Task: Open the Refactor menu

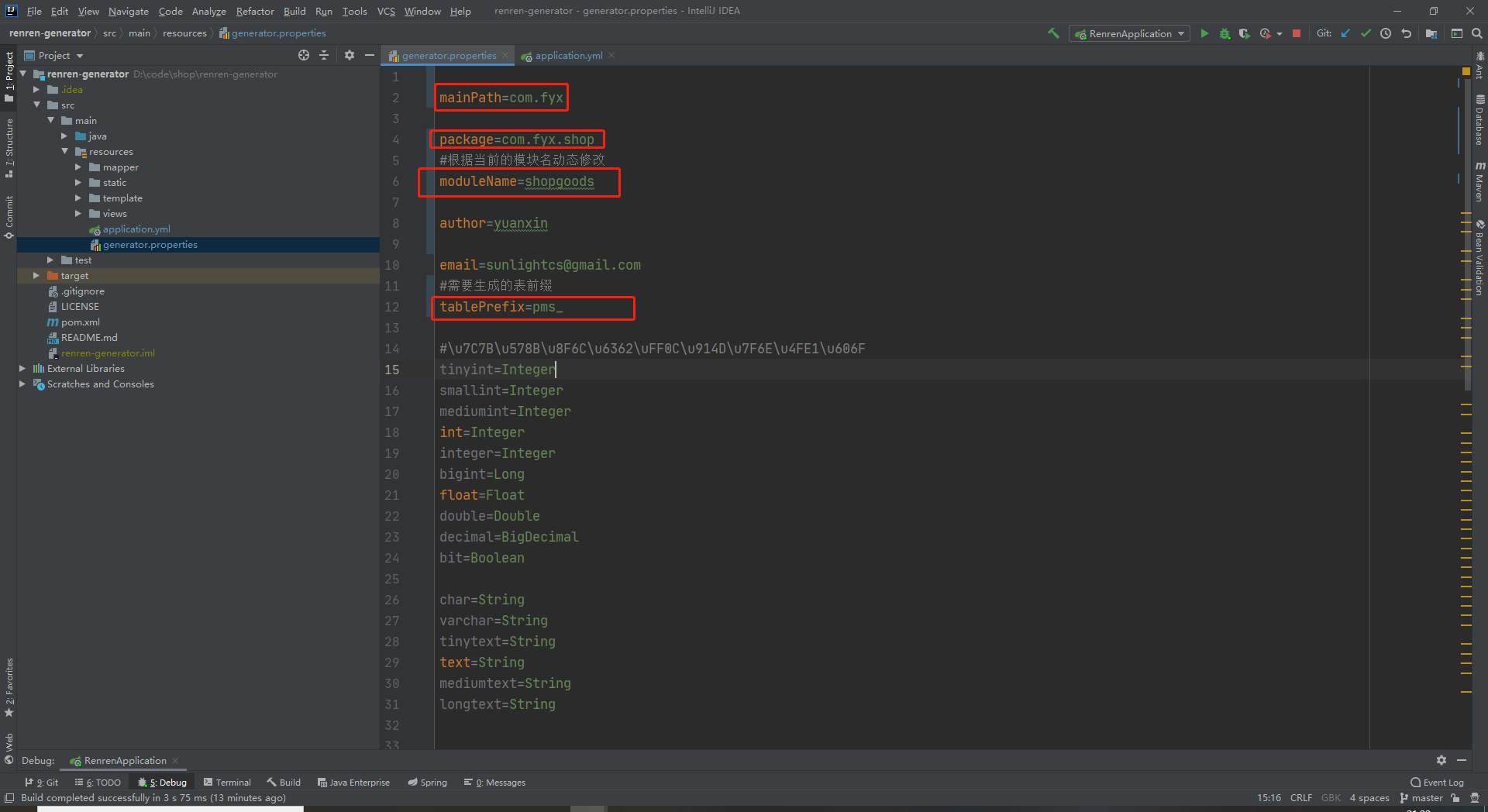Action: tap(255, 11)
